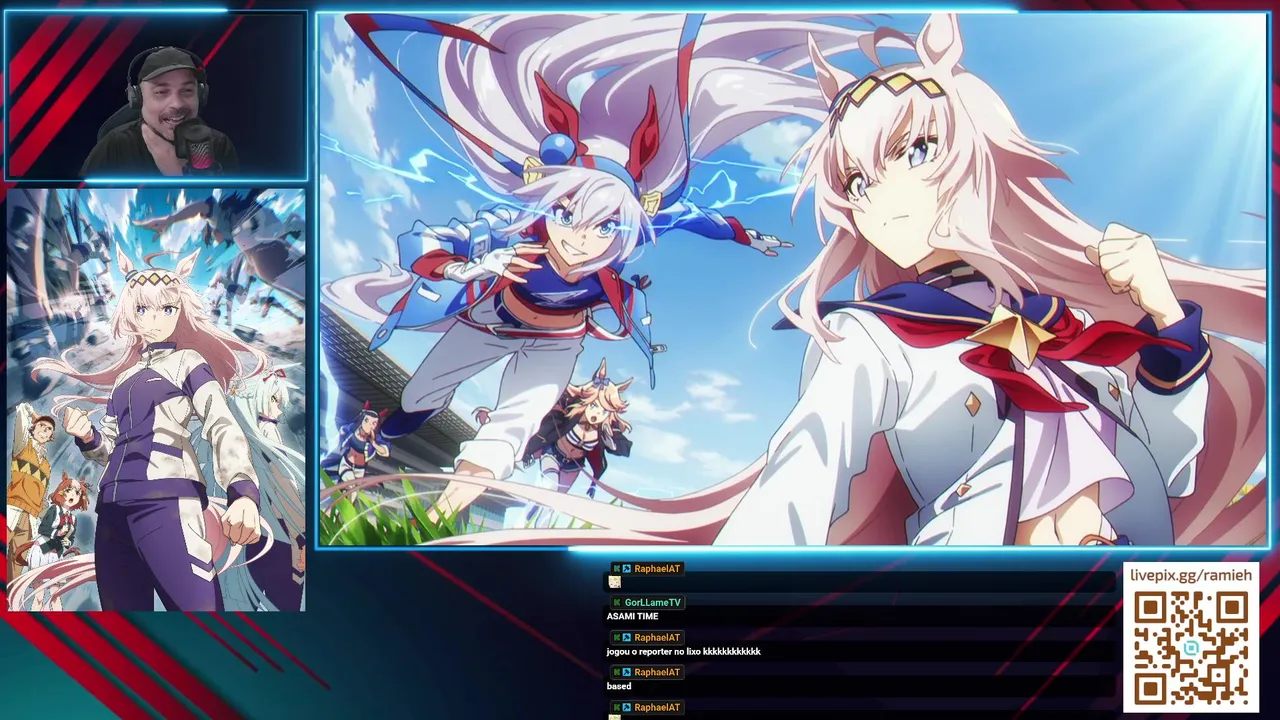Click the streamer webcam feed
1280x720 pixels.
click(156, 96)
